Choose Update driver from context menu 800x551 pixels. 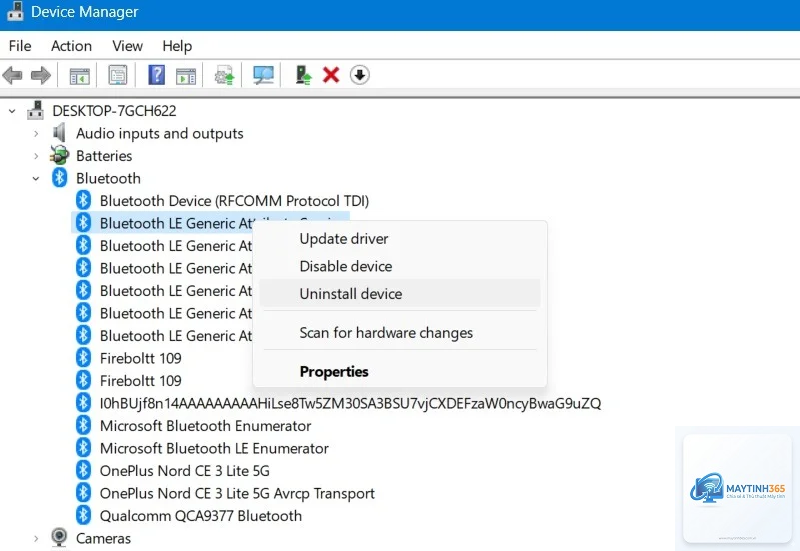pyautogui.click(x=400, y=239)
